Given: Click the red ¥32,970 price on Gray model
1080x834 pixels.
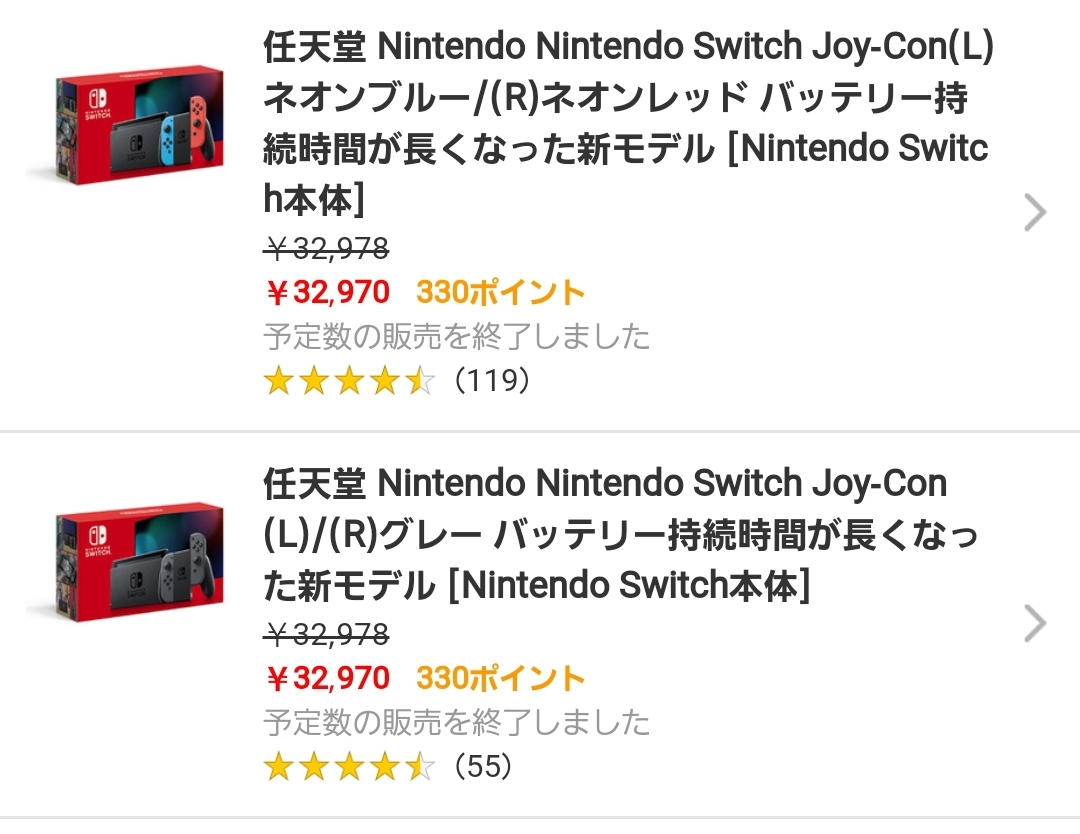Looking at the screenshot, I should (327, 679).
